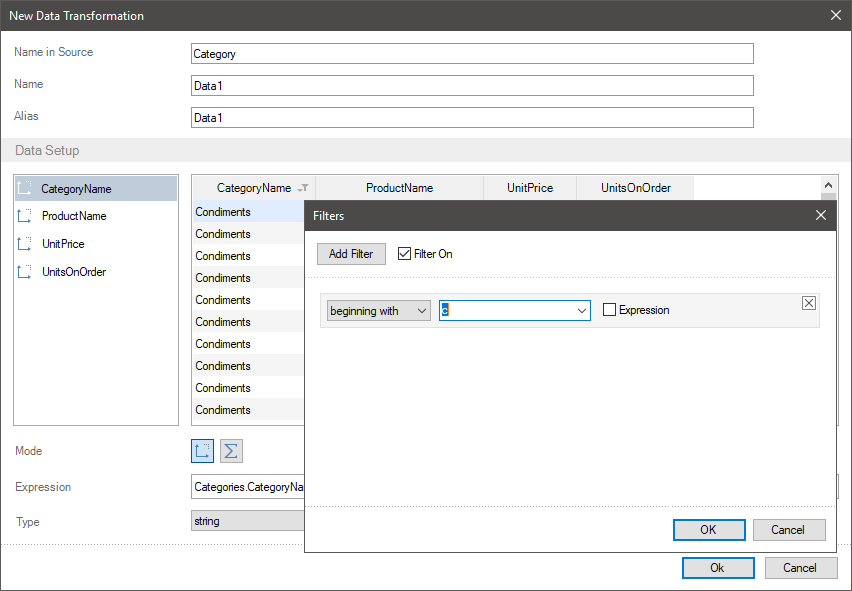852x591 pixels.
Task: Click the ProductName column header
Action: click(x=399, y=188)
